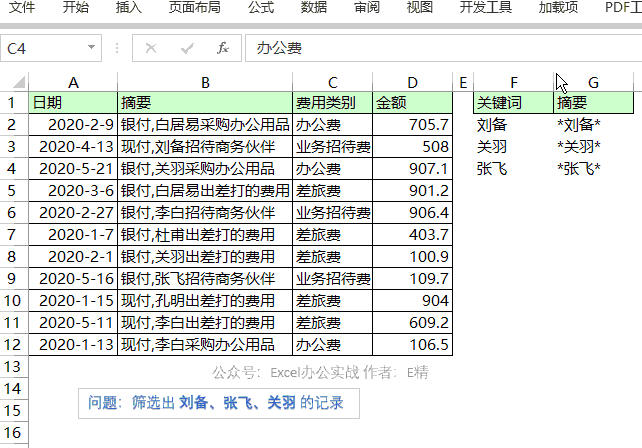The width and height of the screenshot is (642, 448).
Task: Click the Cancel (X) icon in formula bar
Action: [x=152, y=48]
